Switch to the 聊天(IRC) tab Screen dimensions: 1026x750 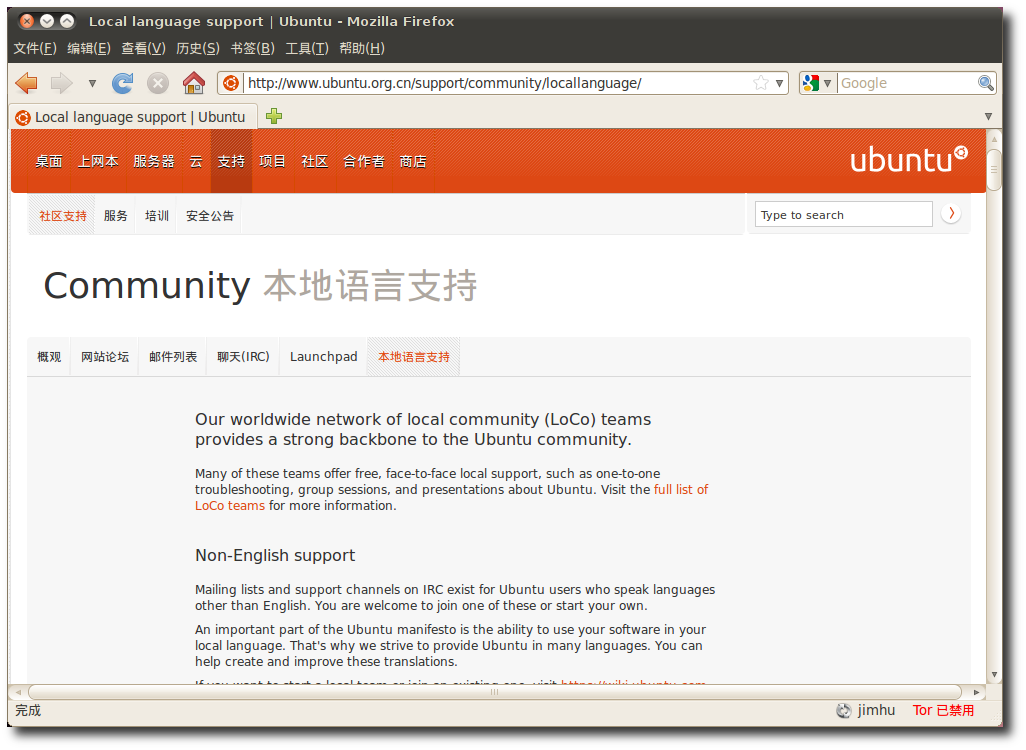(x=243, y=357)
